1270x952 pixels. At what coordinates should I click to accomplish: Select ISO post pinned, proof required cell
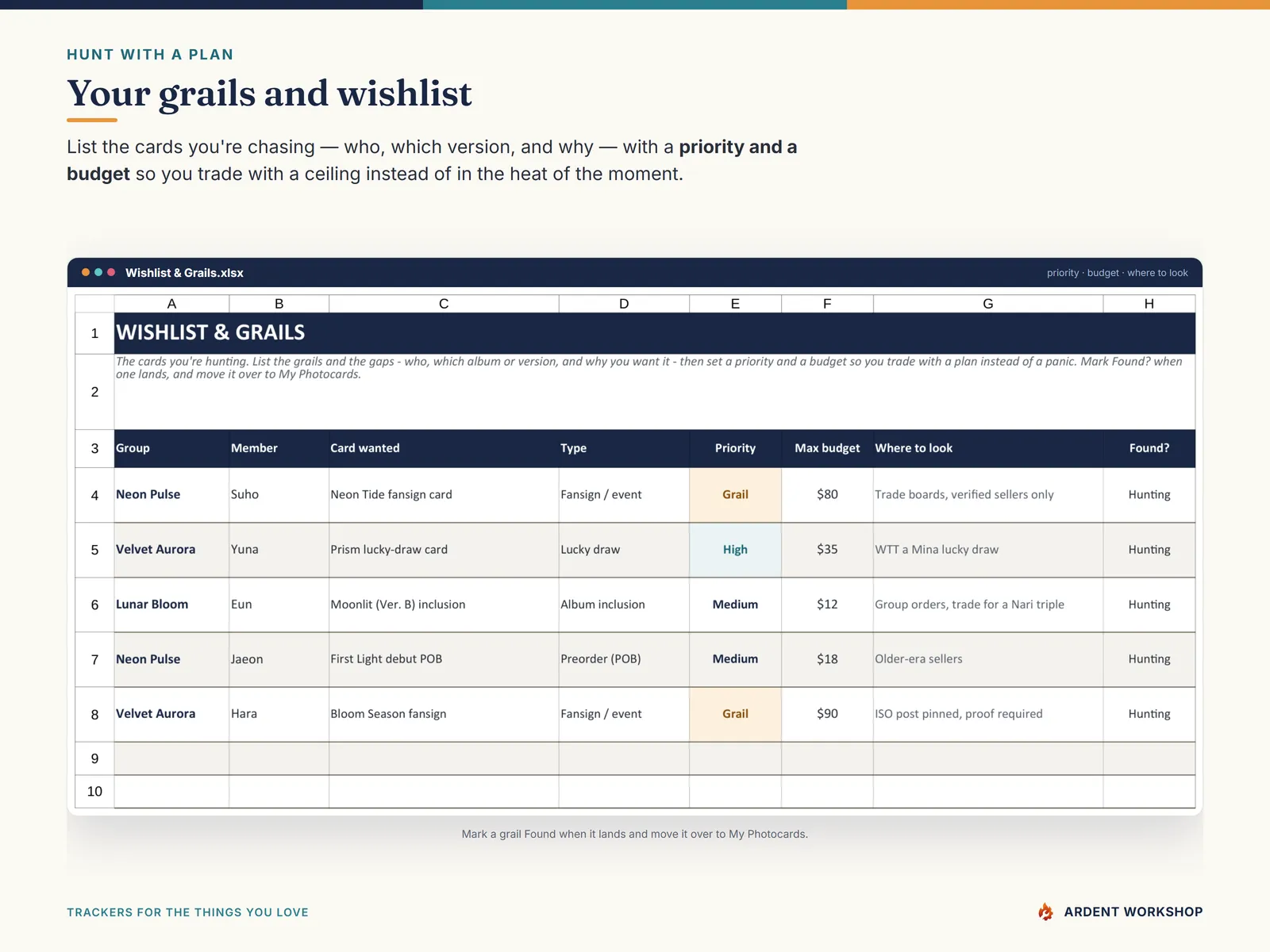988,714
